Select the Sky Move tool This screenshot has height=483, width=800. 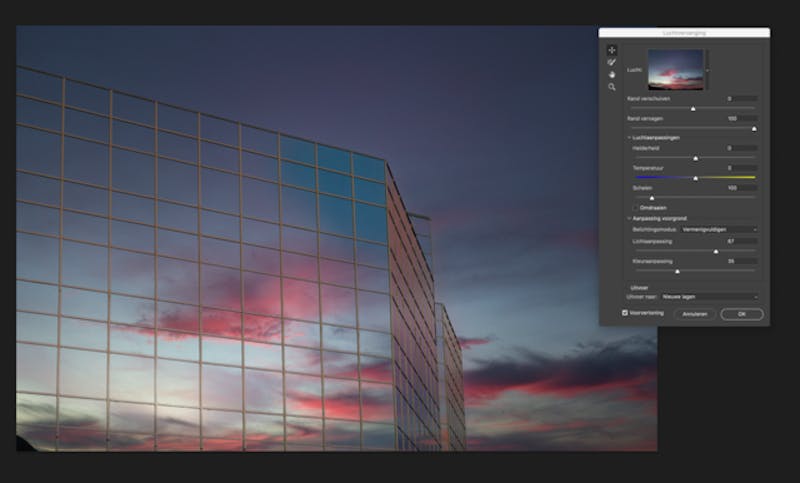[612, 50]
